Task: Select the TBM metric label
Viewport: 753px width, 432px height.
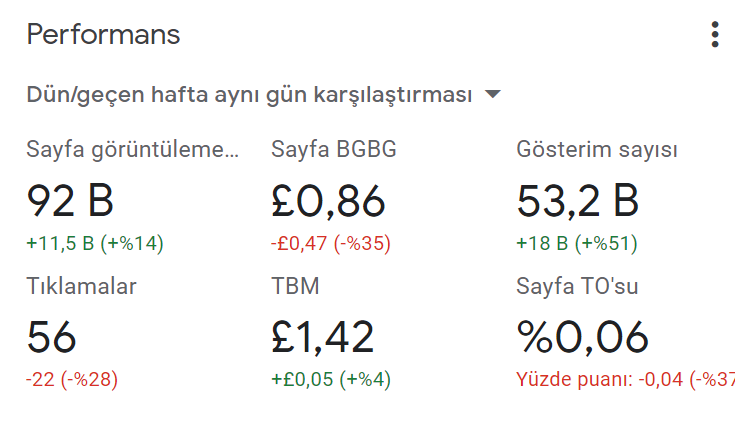Action: [295, 286]
